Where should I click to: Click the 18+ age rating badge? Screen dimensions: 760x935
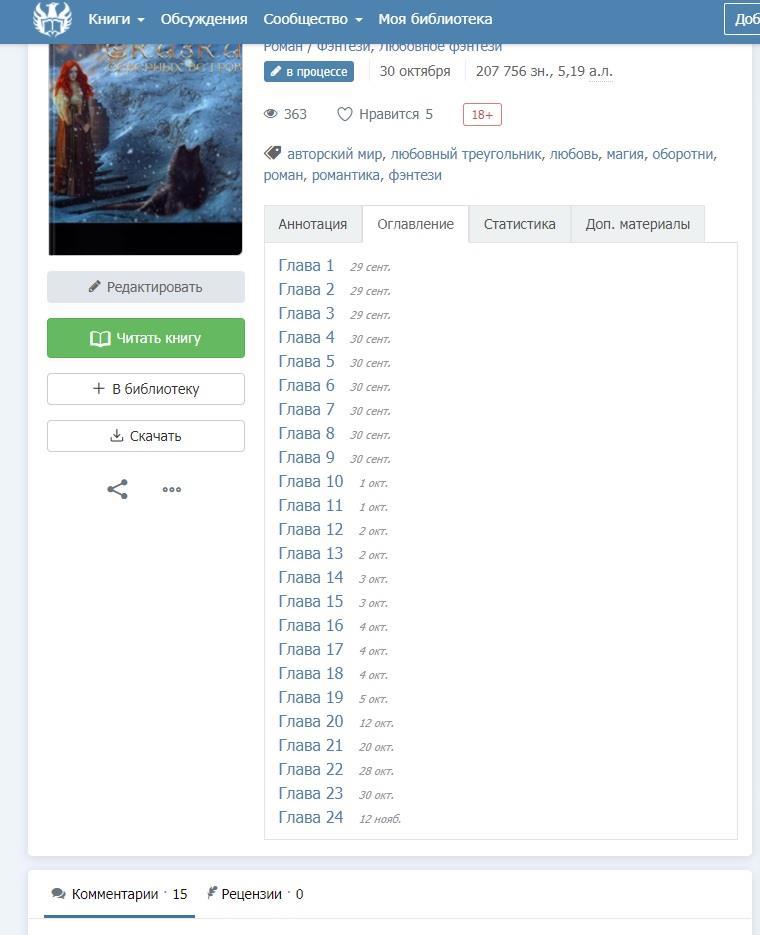482,114
